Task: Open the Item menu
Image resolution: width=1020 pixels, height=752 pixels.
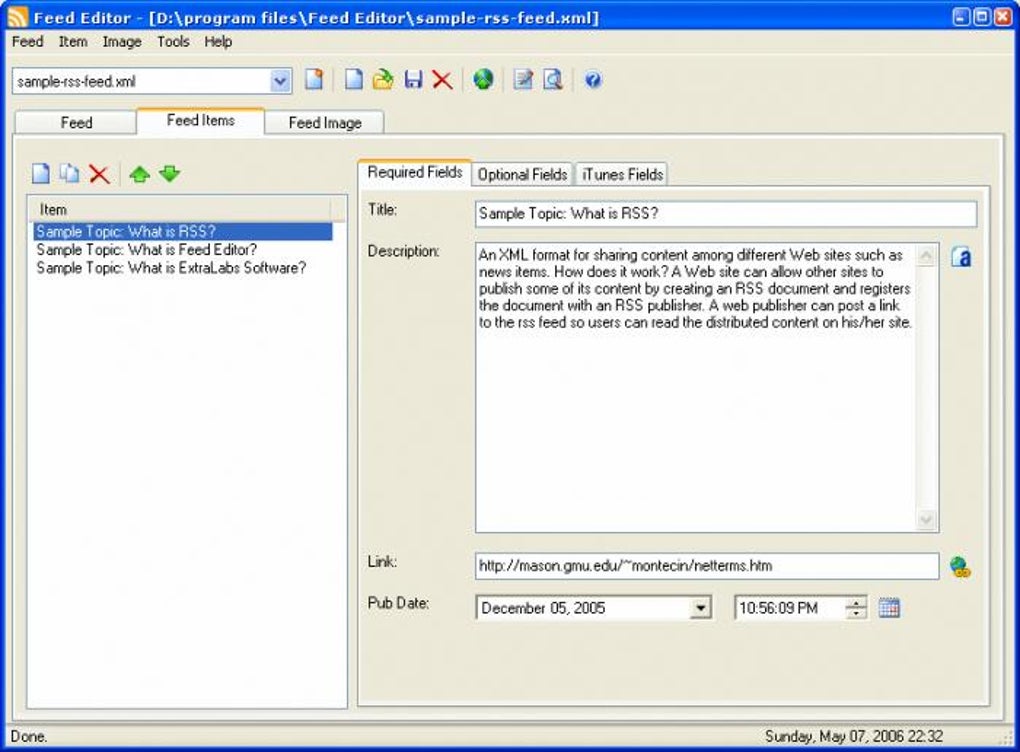Action: click(x=73, y=42)
